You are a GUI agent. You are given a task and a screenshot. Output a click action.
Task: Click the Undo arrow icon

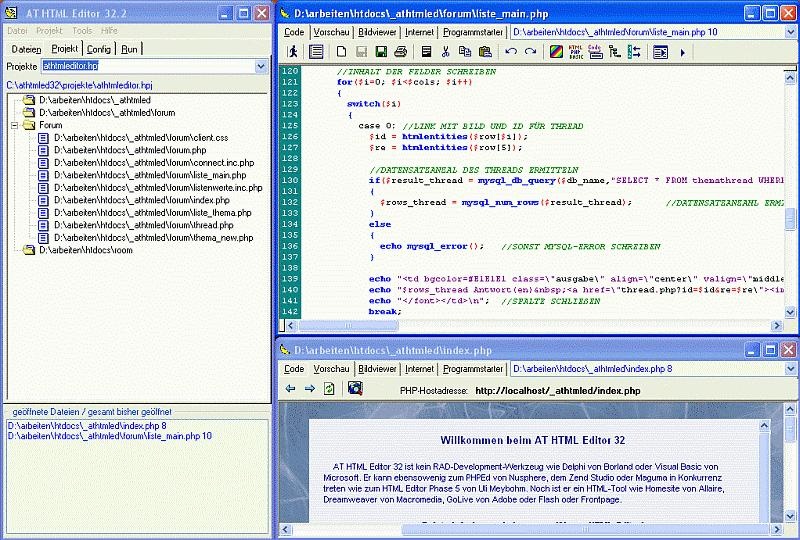(510, 52)
